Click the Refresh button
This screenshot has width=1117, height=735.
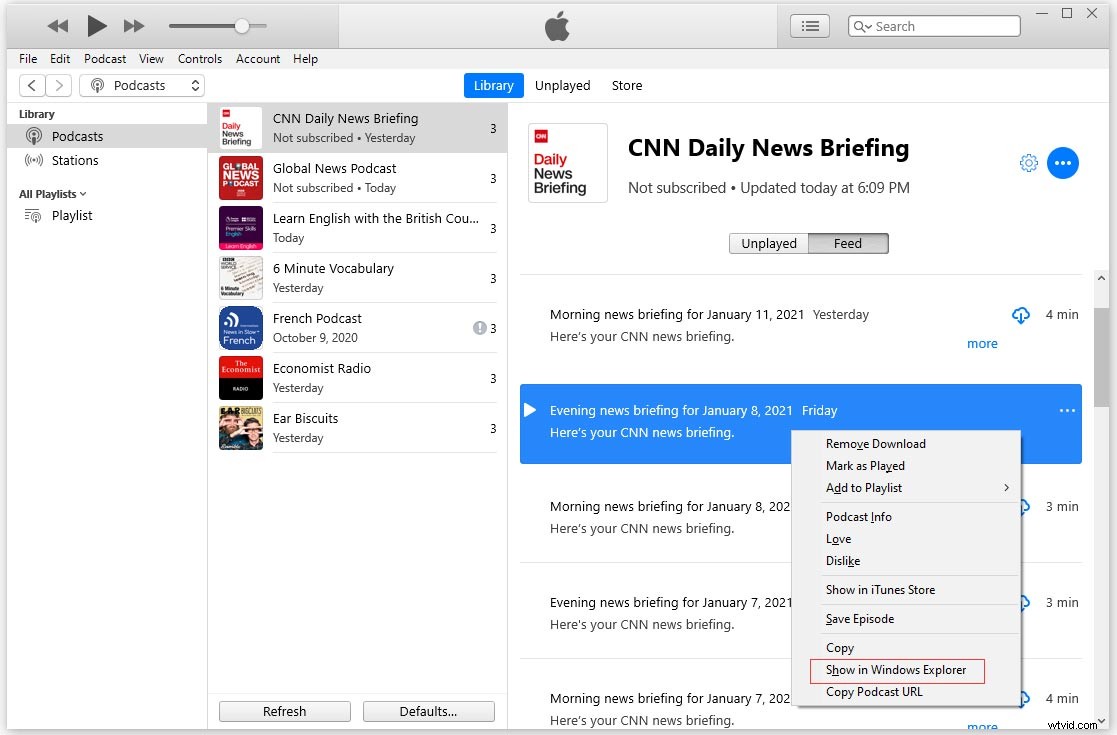tap(284, 711)
